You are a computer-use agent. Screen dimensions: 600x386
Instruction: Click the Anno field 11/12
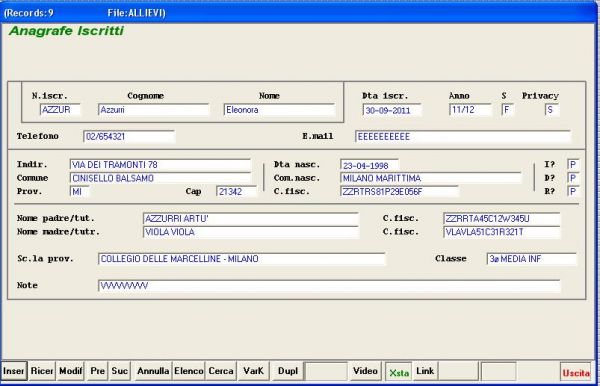tap(470, 110)
